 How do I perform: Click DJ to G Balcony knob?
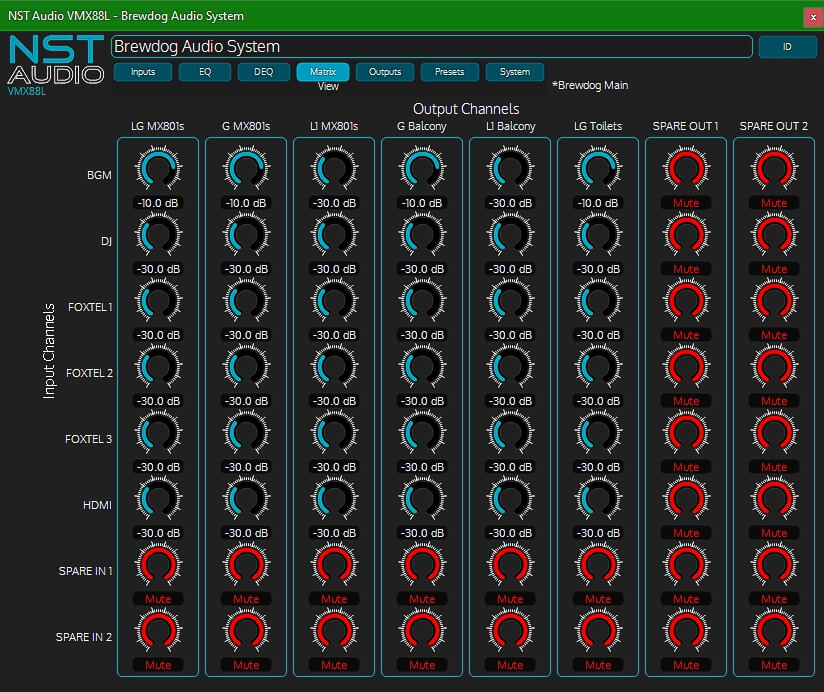pyautogui.click(x=422, y=235)
